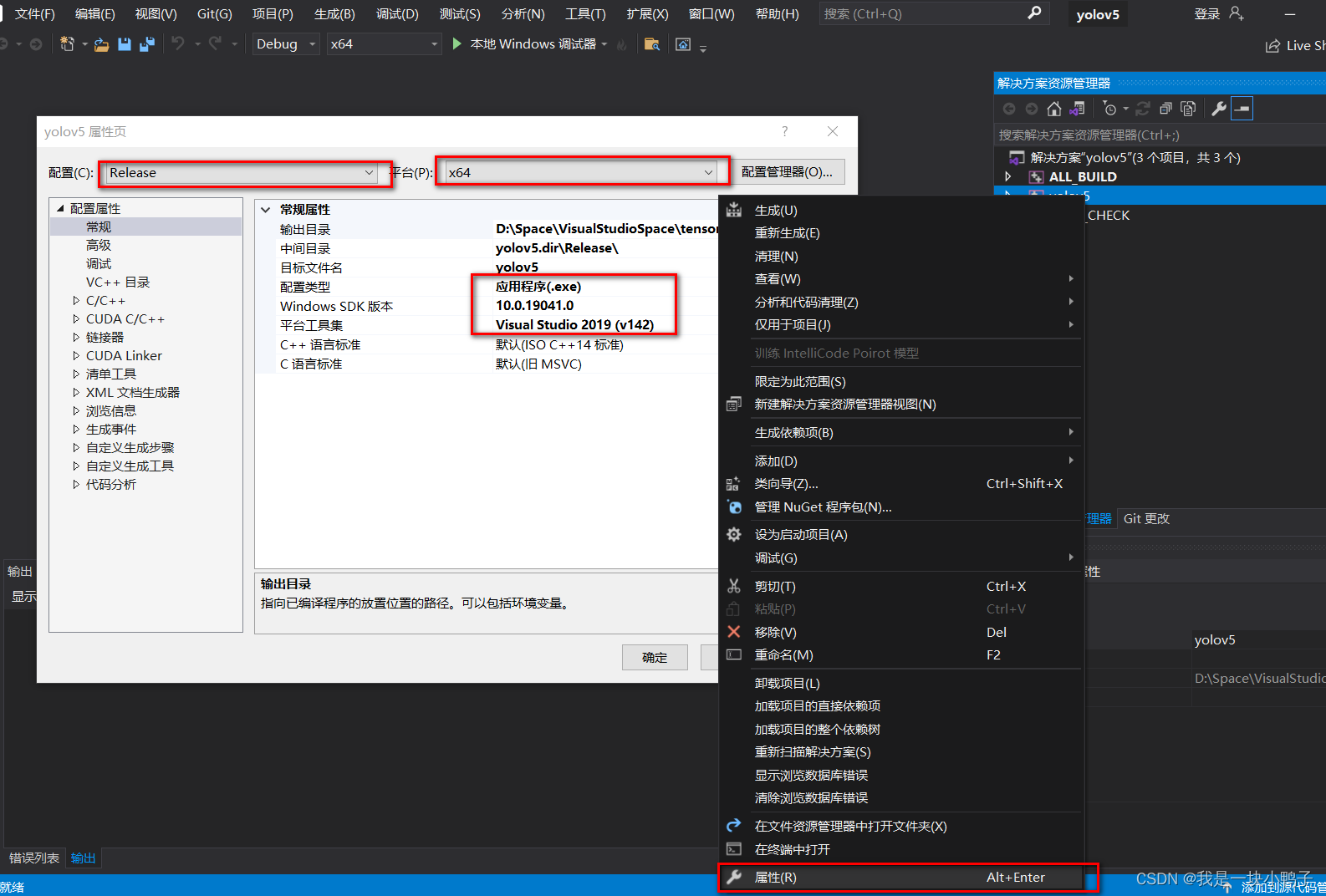Click the Hot Reload flame icon
This screenshot has width=1326, height=896.
621,44
